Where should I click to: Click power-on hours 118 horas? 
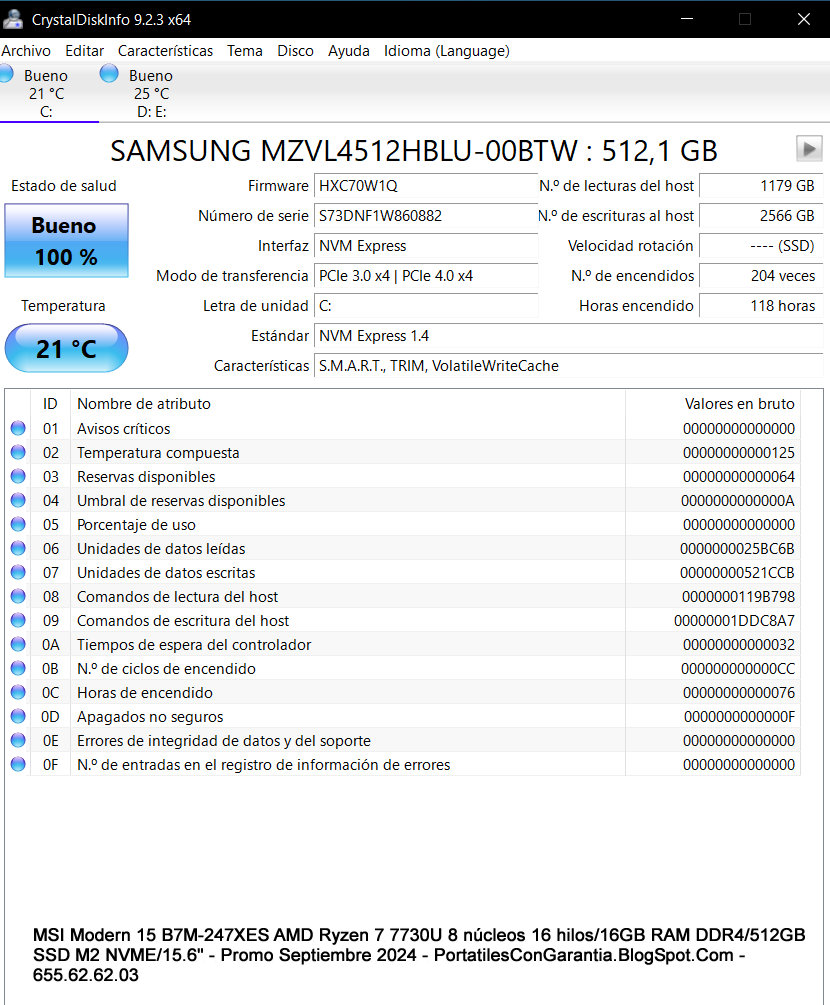pyautogui.click(x=761, y=306)
